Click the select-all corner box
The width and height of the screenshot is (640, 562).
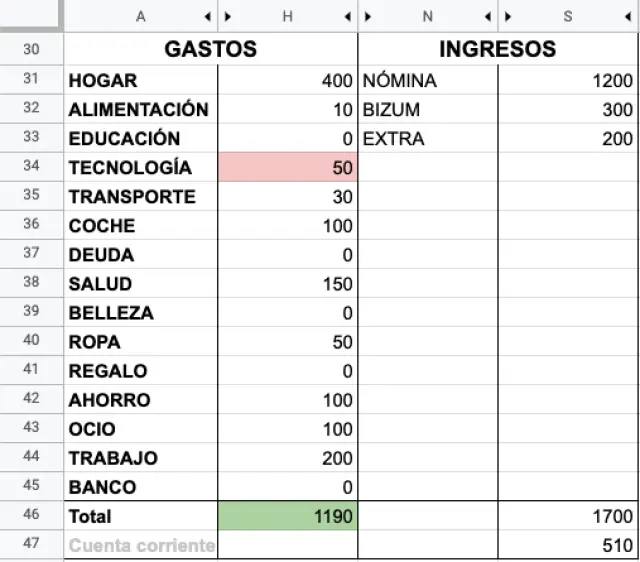(31, 15)
